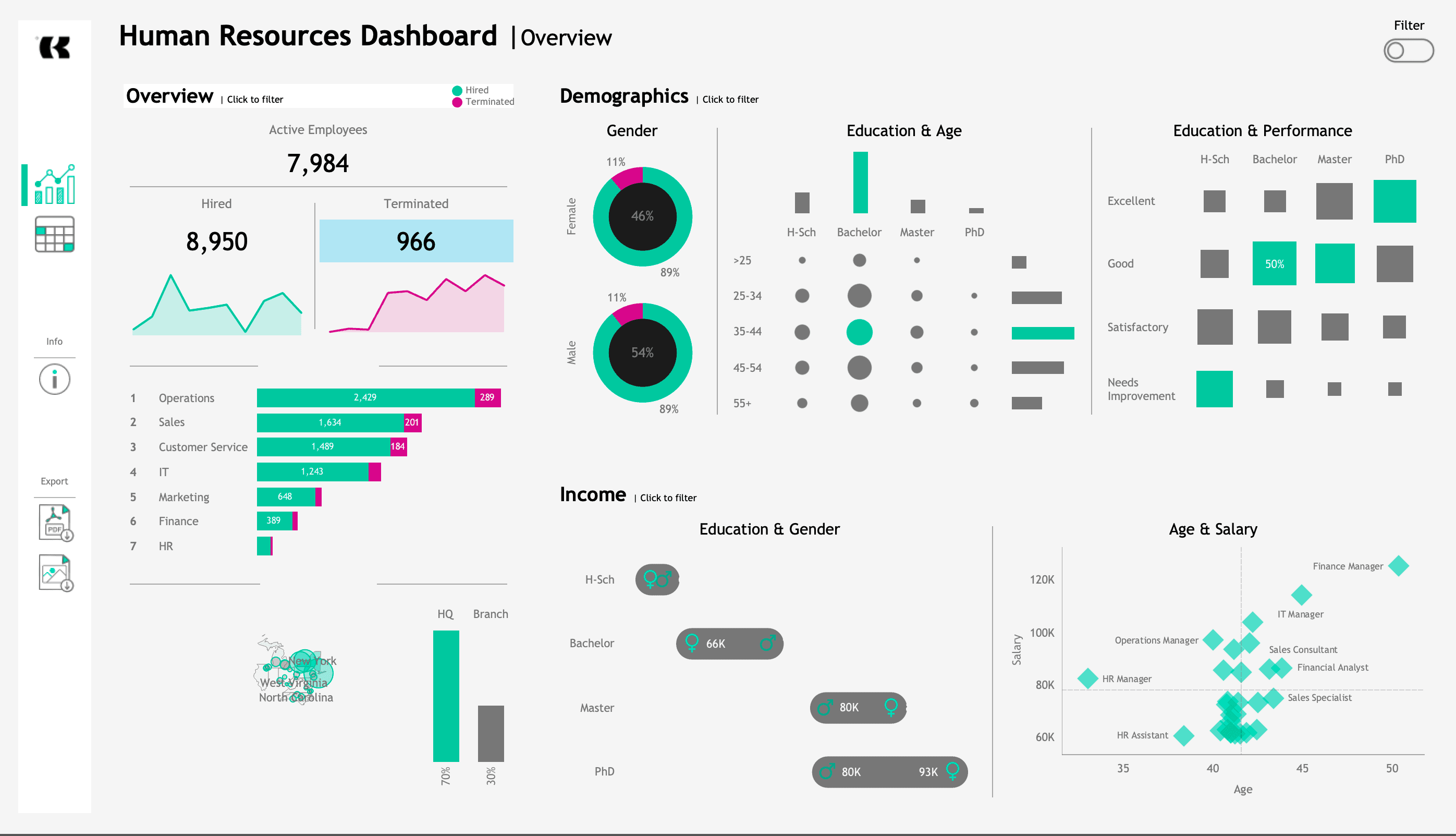This screenshot has width=1456, height=836.
Task: Select the HR department bar
Action: 265,546
